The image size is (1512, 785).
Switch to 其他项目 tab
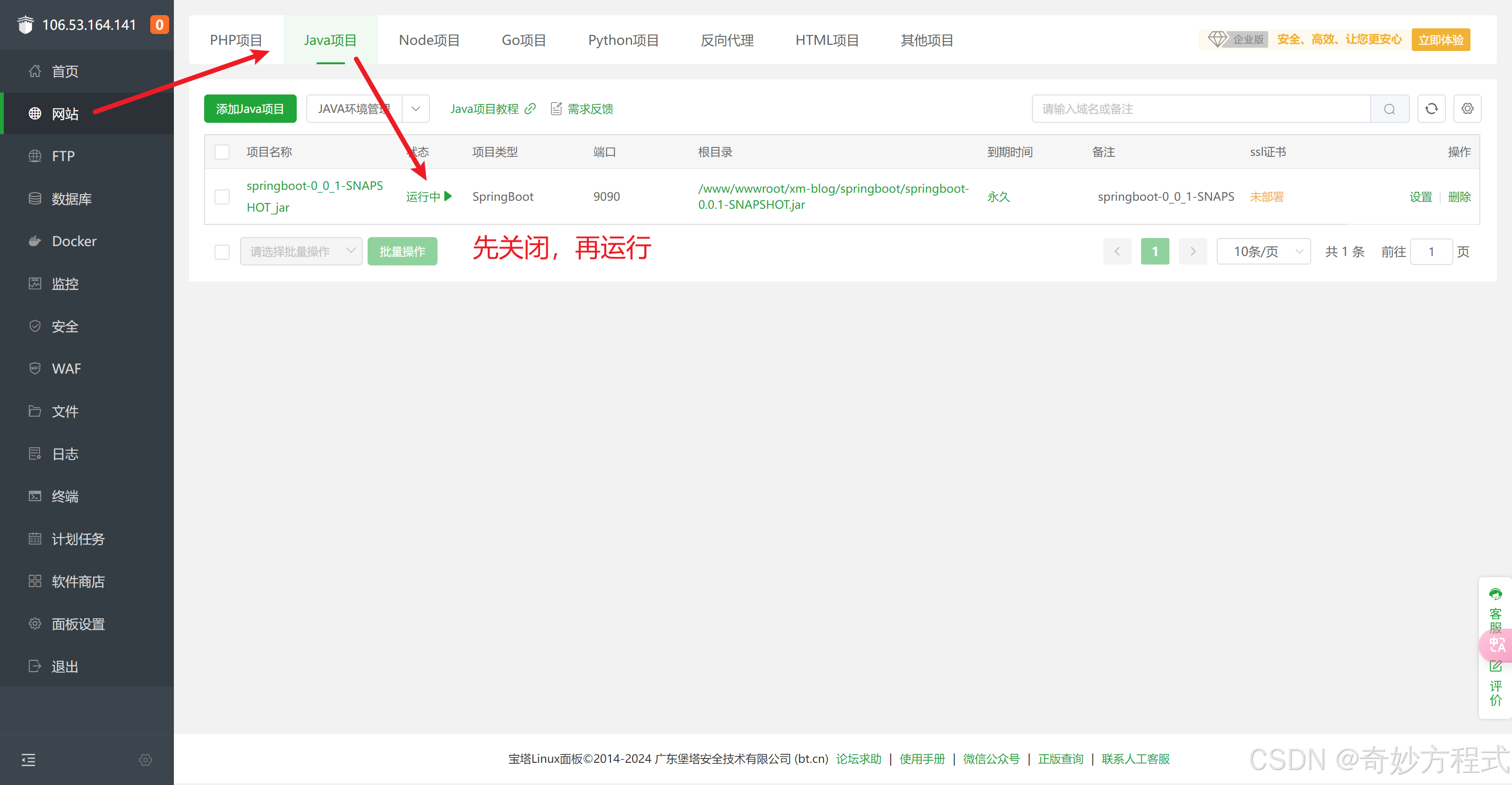[927, 40]
